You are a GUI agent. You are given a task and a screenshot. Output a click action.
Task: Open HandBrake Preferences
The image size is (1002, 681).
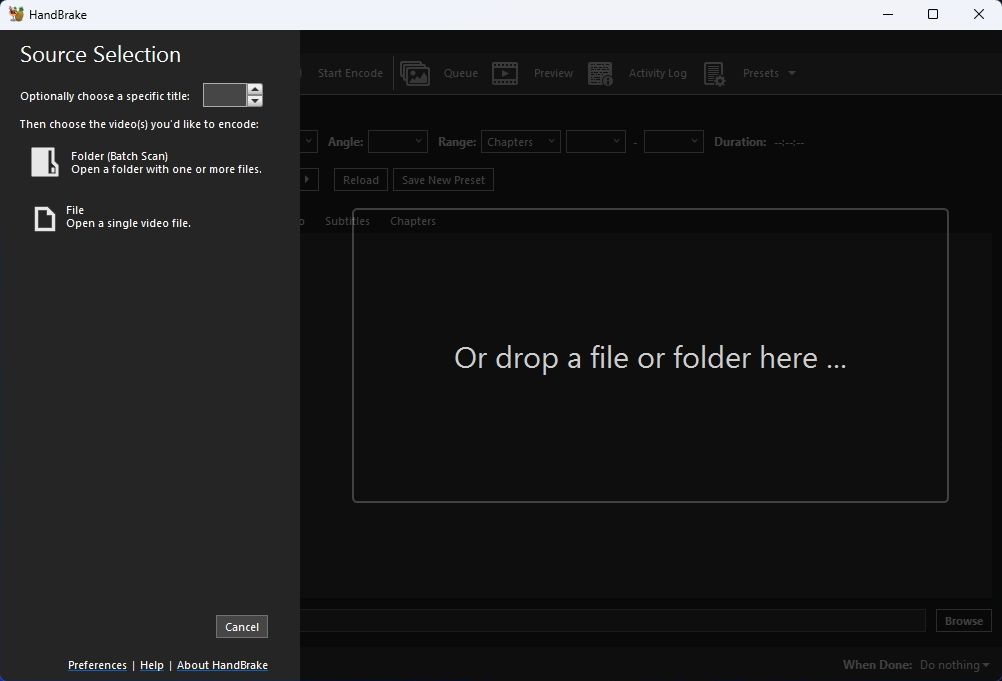coord(96,664)
